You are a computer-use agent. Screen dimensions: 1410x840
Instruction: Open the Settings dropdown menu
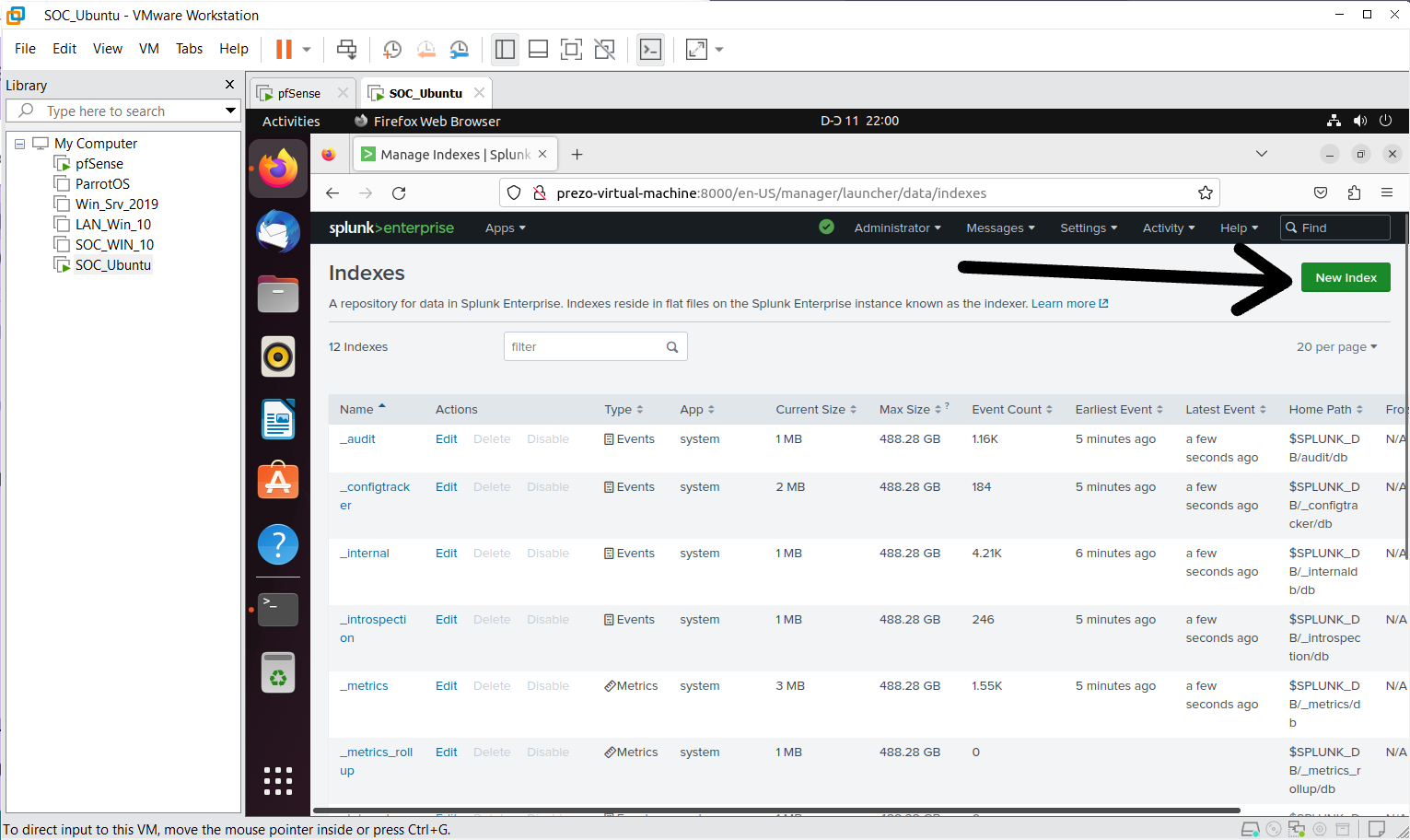(1089, 228)
